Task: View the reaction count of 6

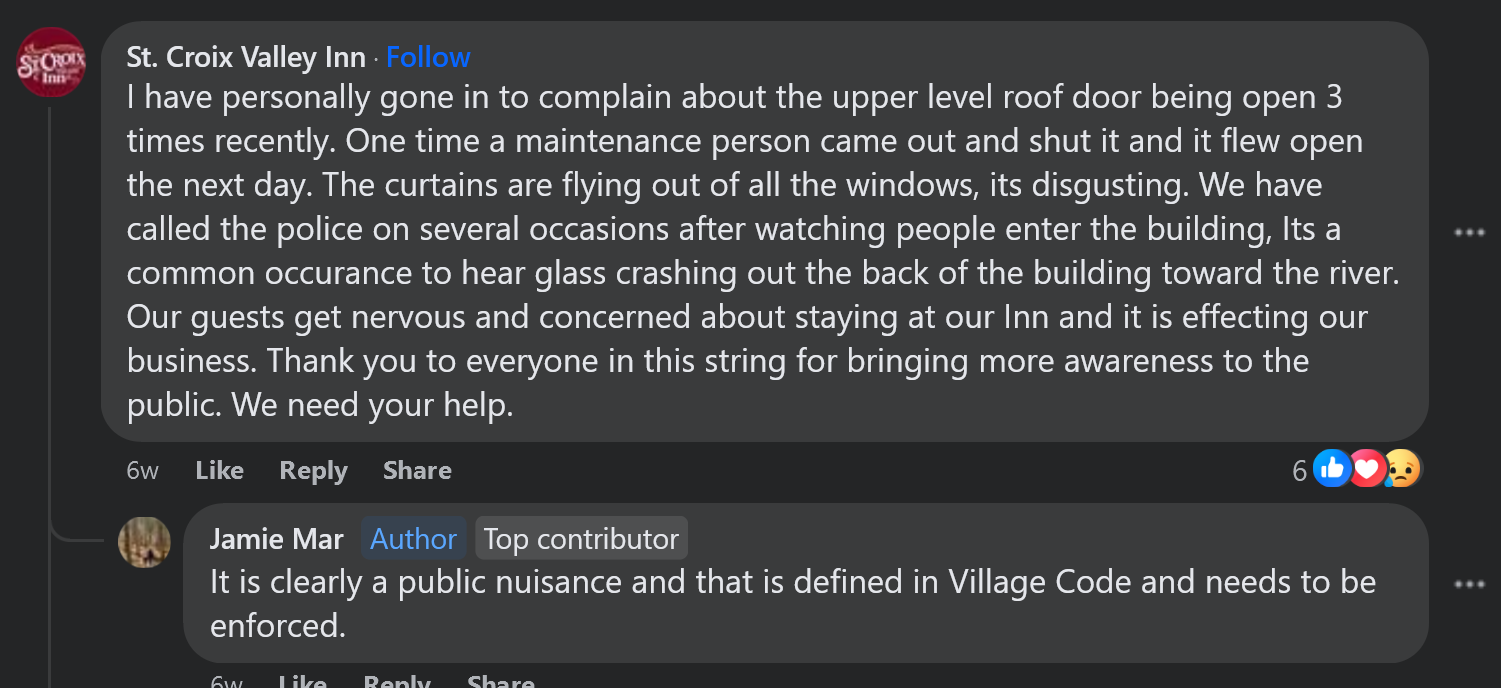Action: click(x=1299, y=471)
